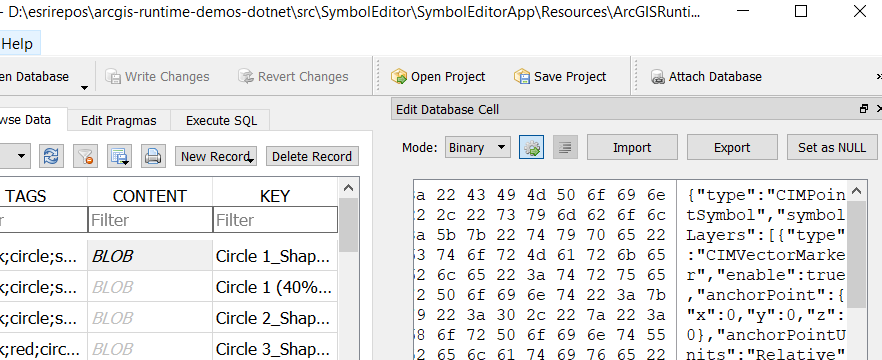Click the Export button
The height and width of the screenshot is (360, 882).
point(732,147)
